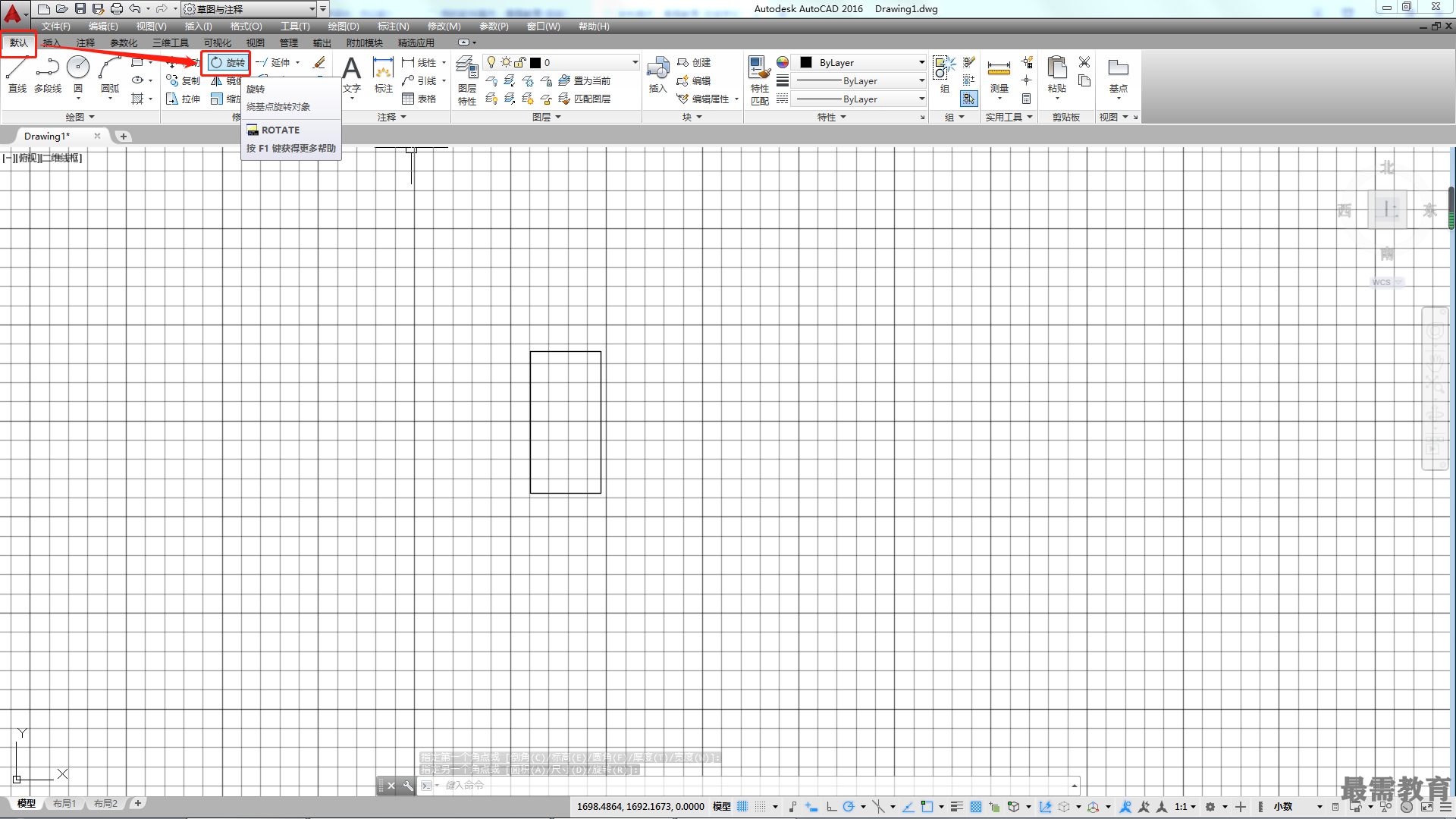
Task: Click the 匹配图层 (Match Layer) button
Action: pyautogui.click(x=585, y=99)
